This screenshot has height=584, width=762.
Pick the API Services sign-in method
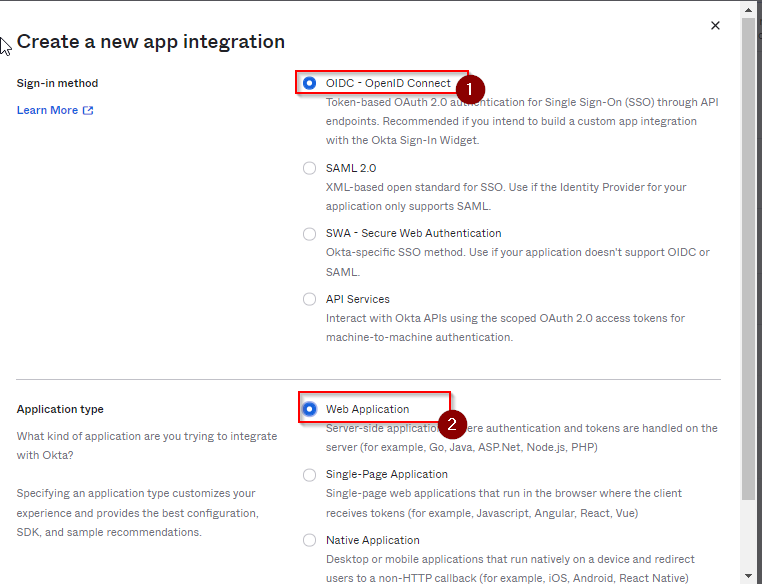[x=310, y=299]
